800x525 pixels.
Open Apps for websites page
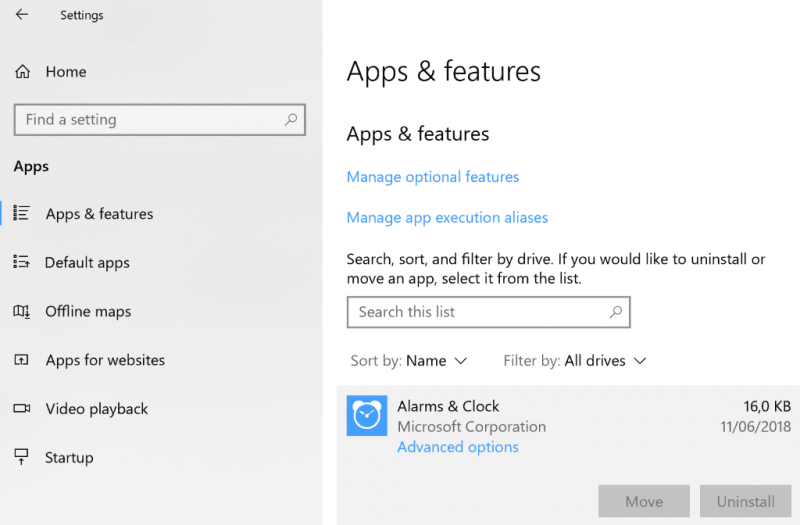(x=105, y=360)
